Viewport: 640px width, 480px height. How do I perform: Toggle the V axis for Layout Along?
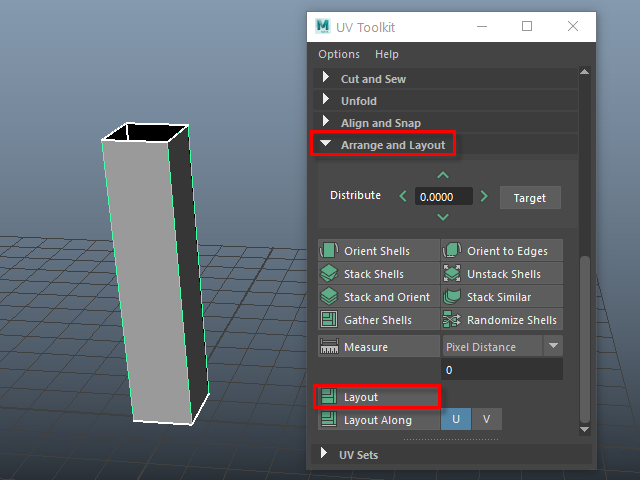(486, 420)
